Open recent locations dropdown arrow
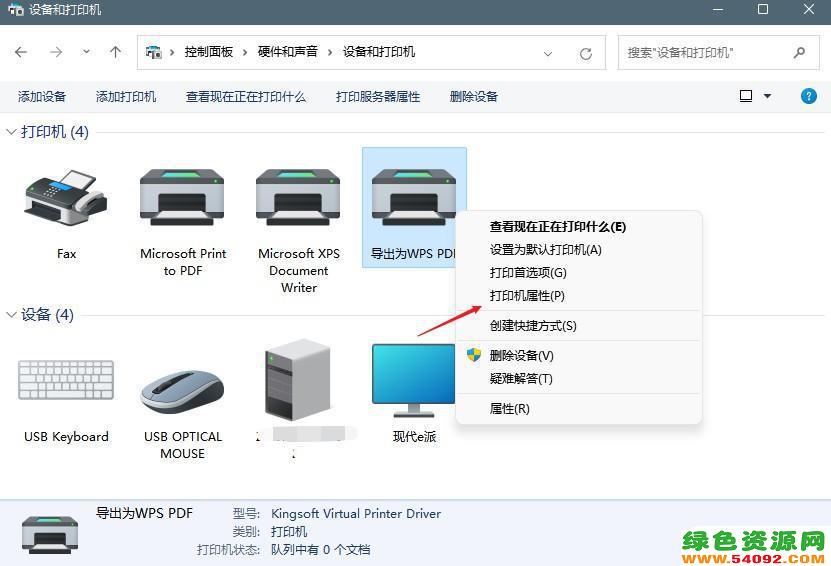This screenshot has height=566, width=831. [x=86, y=52]
